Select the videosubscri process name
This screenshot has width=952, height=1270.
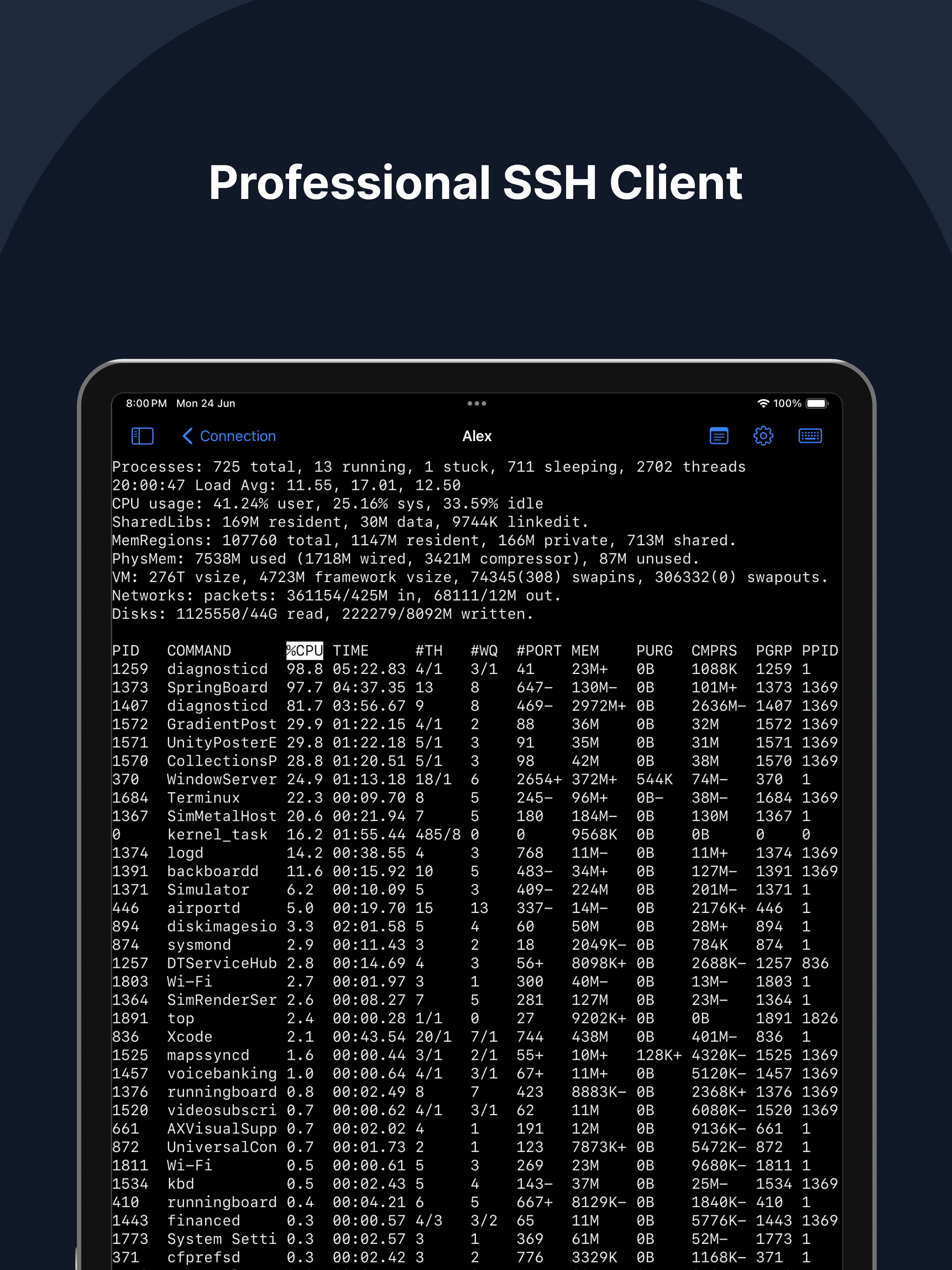click(x=222, y=1110)
